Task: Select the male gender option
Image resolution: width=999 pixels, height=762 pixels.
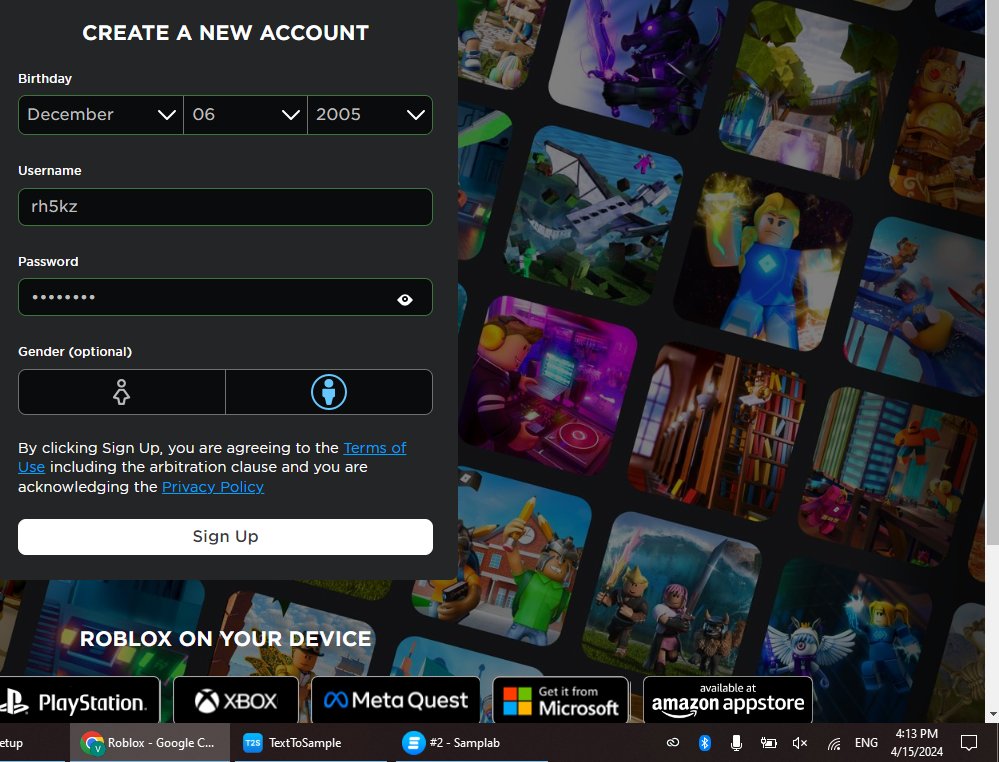Action: click(x=329, y=392)
